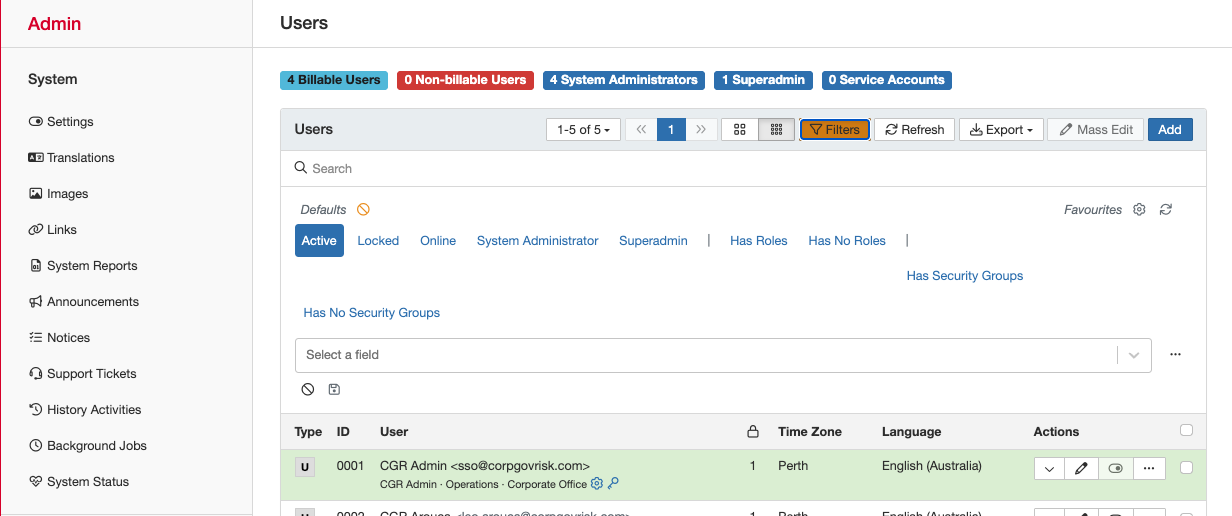This screenshot has width=1232, height=516.
Task: Click the ID column header
Action: pyautogui.click(x=343, y=432)
